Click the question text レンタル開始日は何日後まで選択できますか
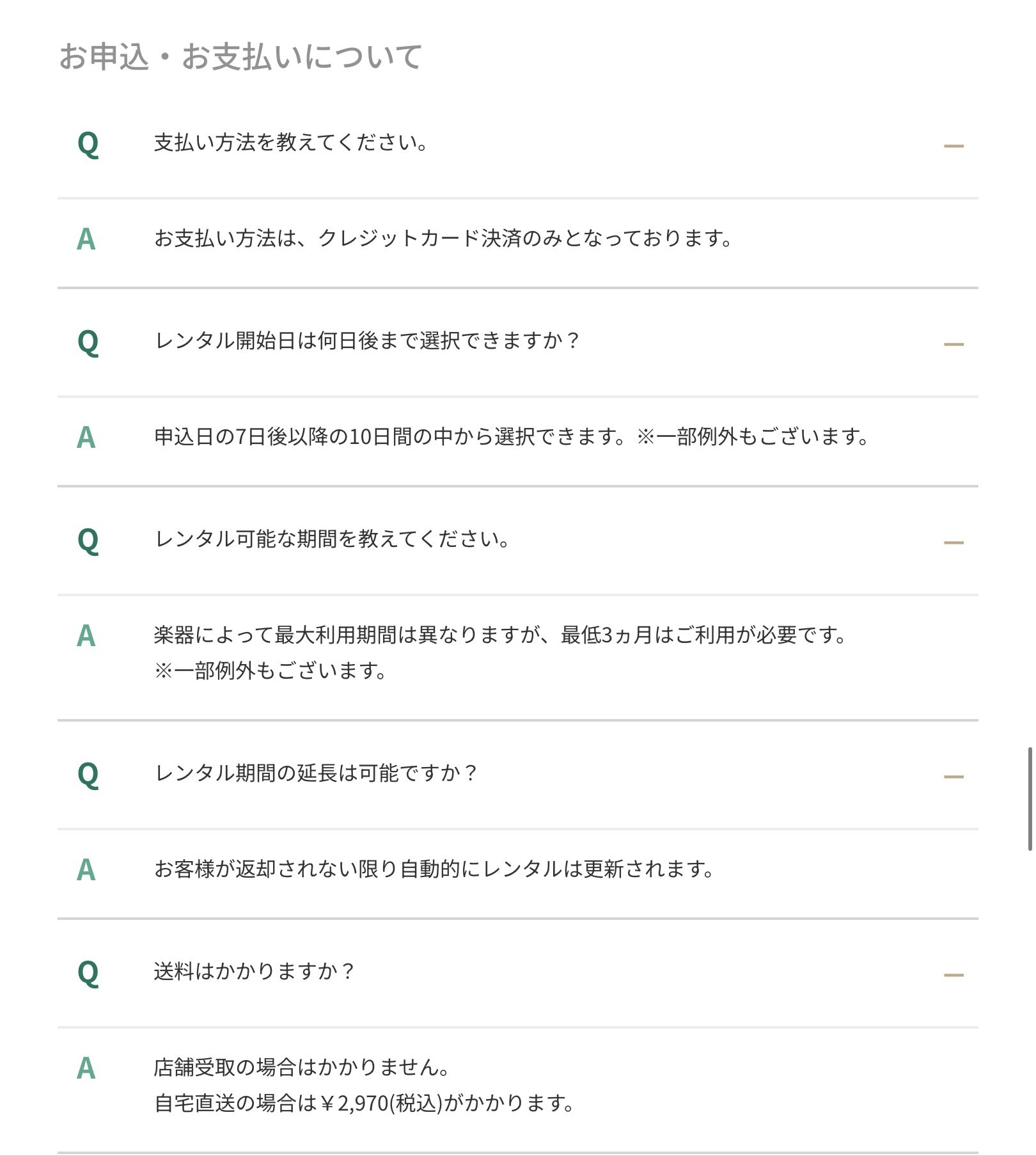This screenshot has width=1036, height=1156. tap(367, 341)
